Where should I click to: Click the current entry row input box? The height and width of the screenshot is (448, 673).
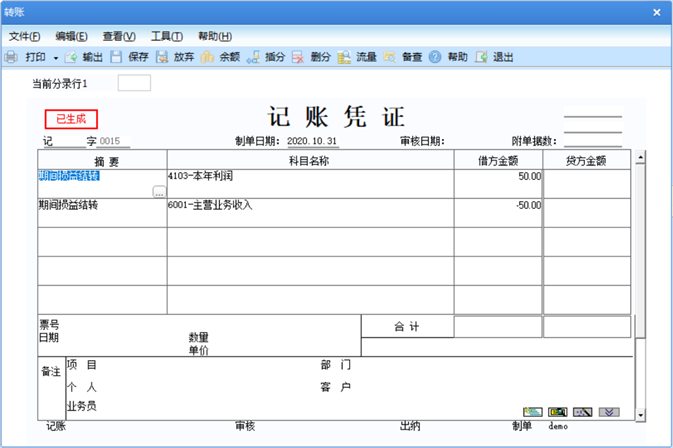coord(134,83)
